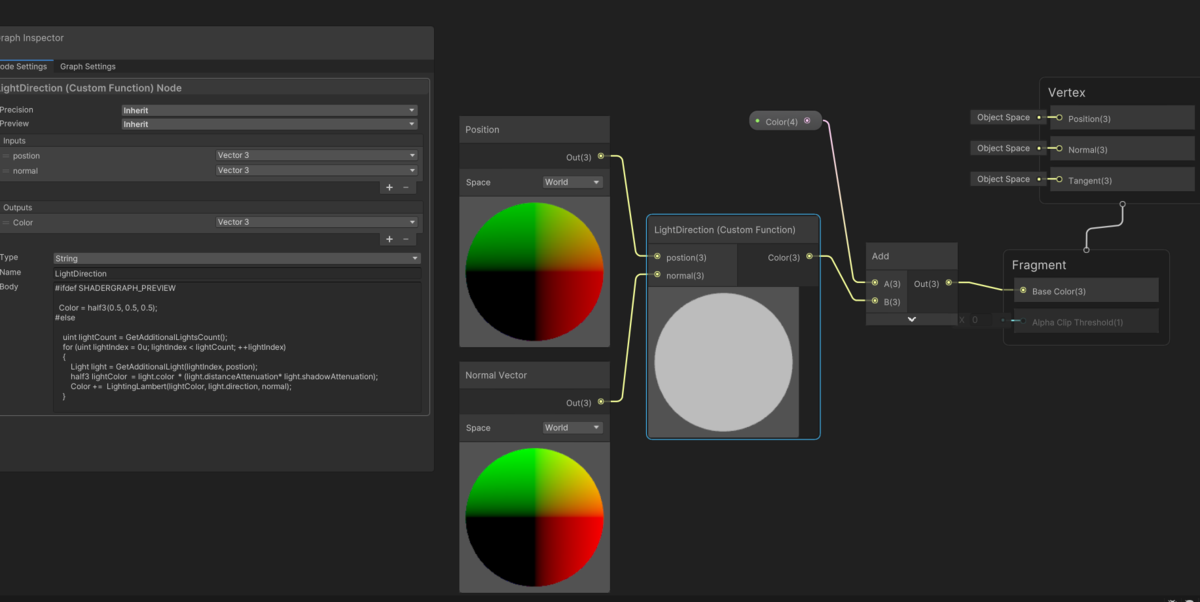This screenshot has width=1200, height=602.
Task: Remove the Color output with the minus button
Action: coord(404,238)
